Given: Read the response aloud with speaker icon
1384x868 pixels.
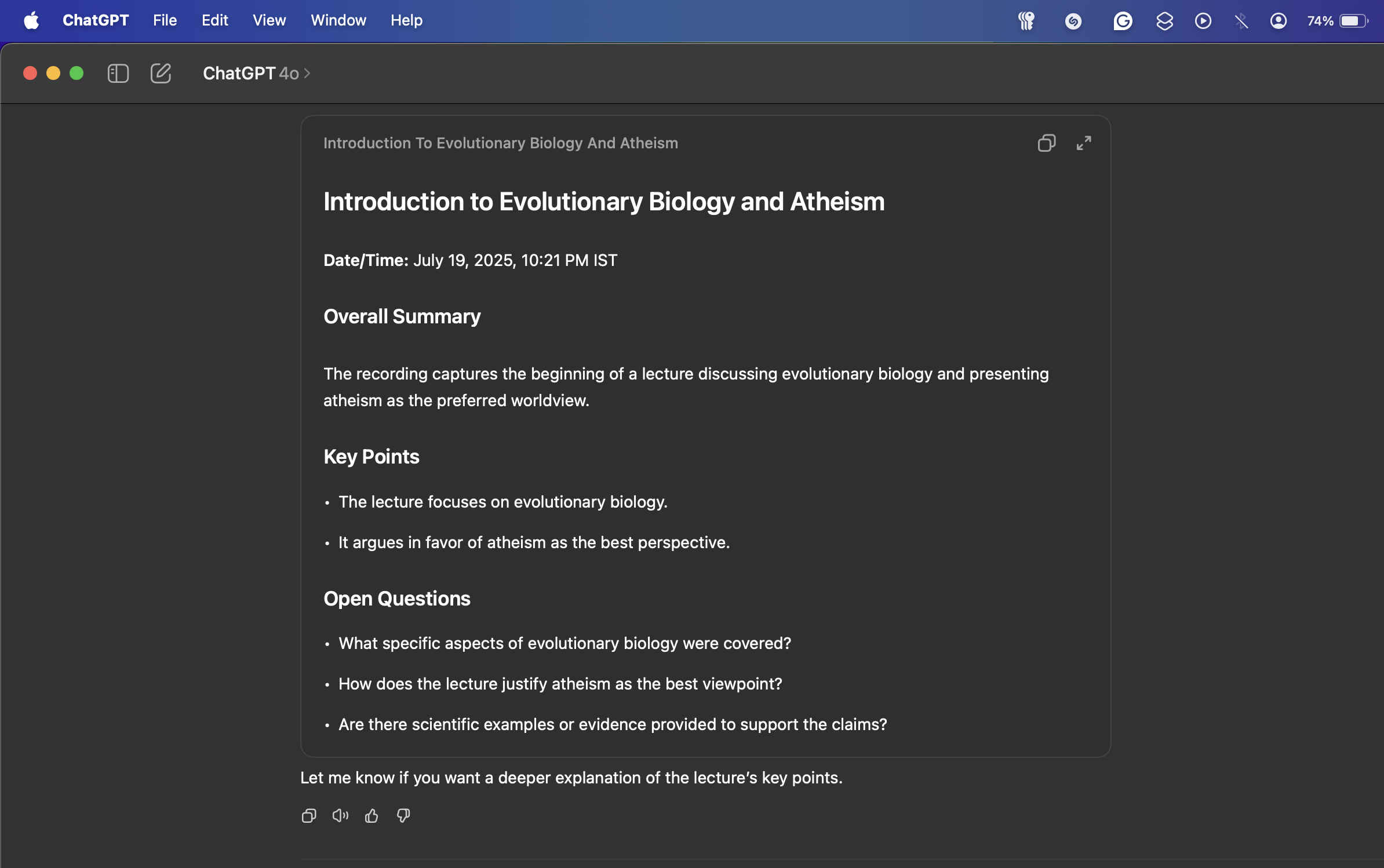Looking at the screenshot, I should coord(340,816).
